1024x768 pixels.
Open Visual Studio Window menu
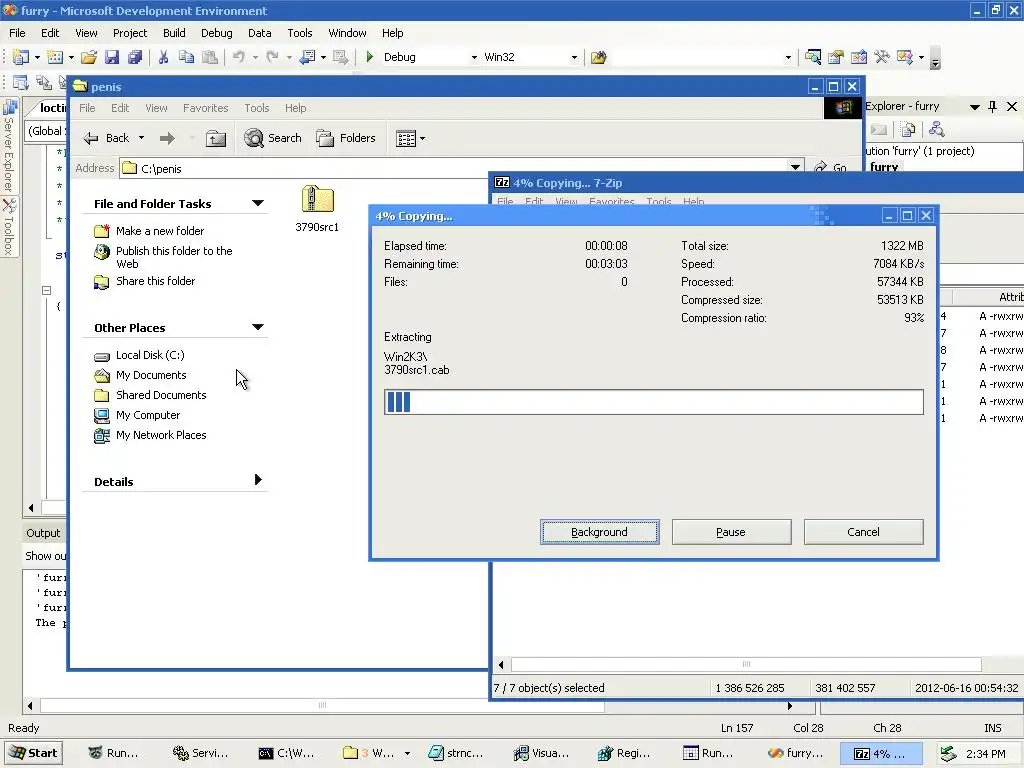[x=347, y=33]
